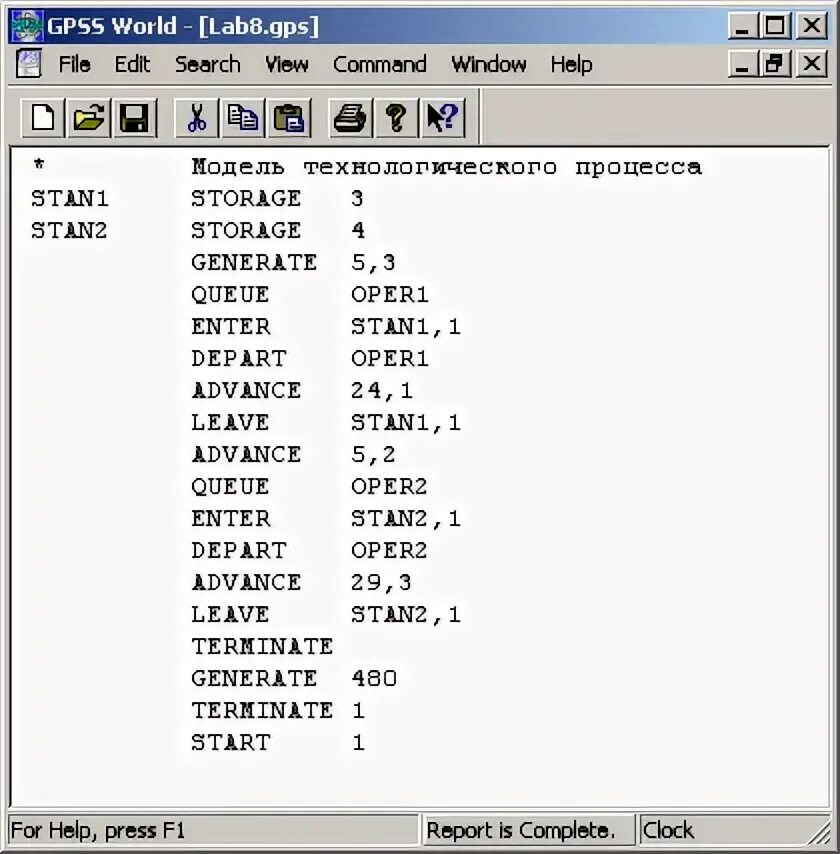
Task: Click the STAN2 label in the code
Action: pyautogui.click(x=69, y=230)
